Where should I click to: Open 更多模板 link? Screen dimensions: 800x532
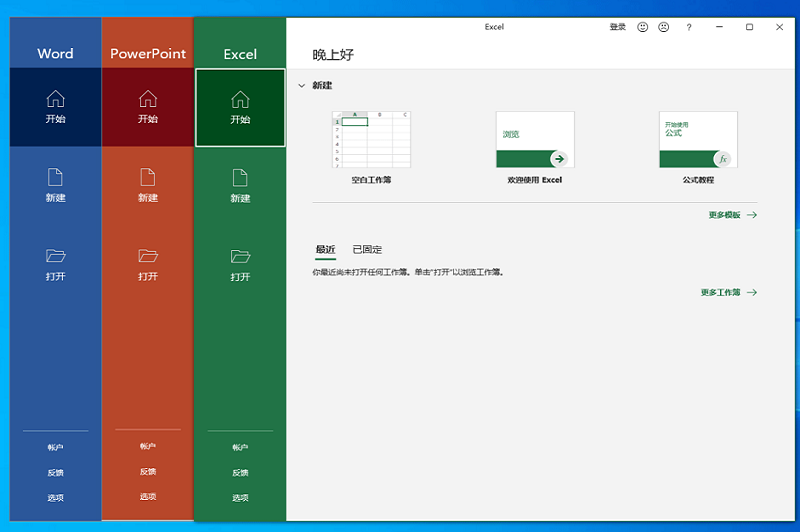click(732, 215)
